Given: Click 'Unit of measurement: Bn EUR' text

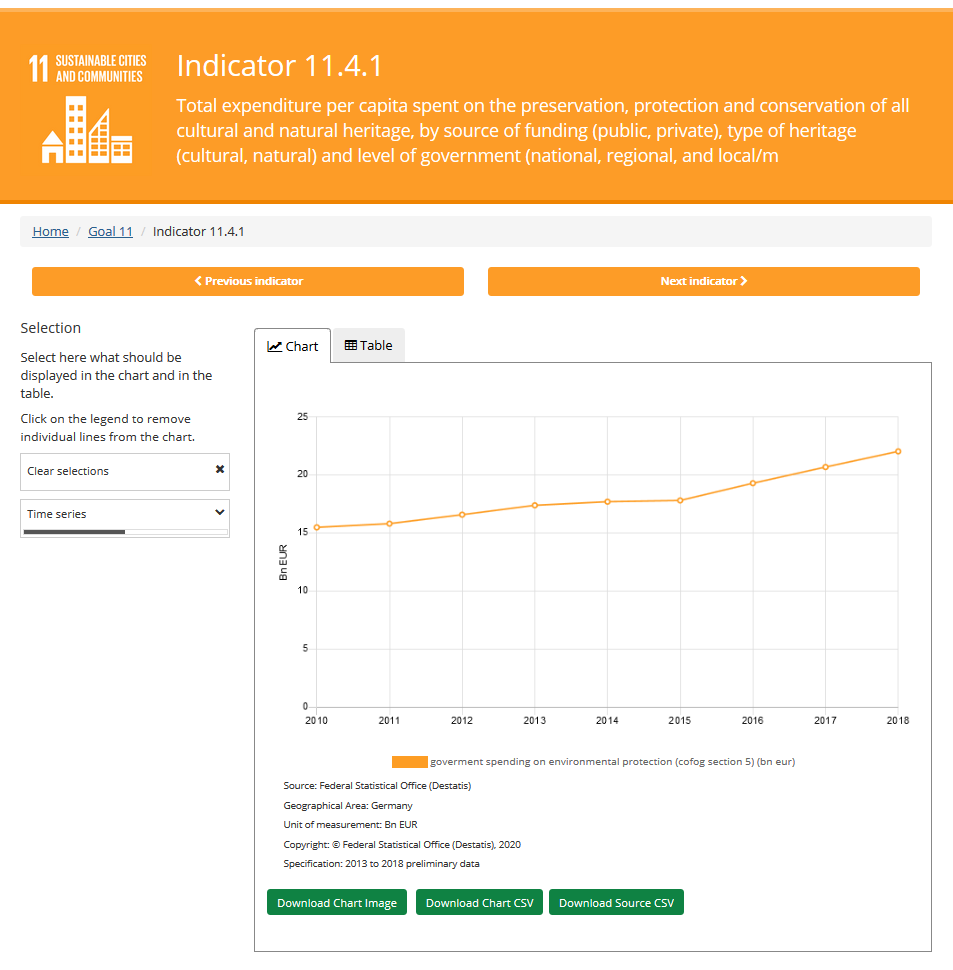Looking at the screenshot, I should 351,825.
